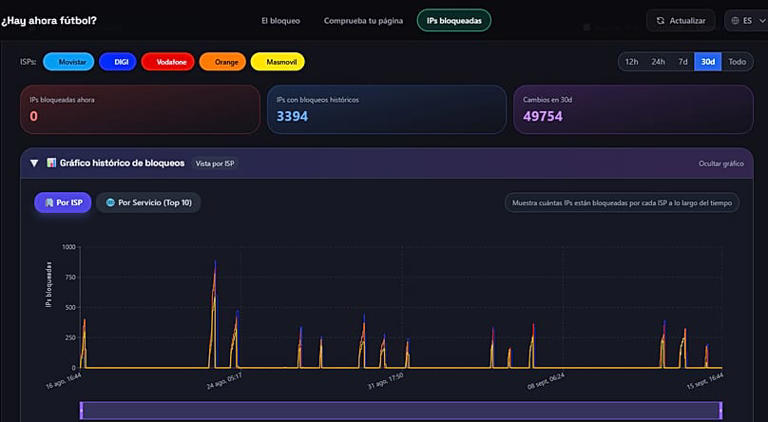
Task: Click the globe icon of language selector
Action: 735,21
